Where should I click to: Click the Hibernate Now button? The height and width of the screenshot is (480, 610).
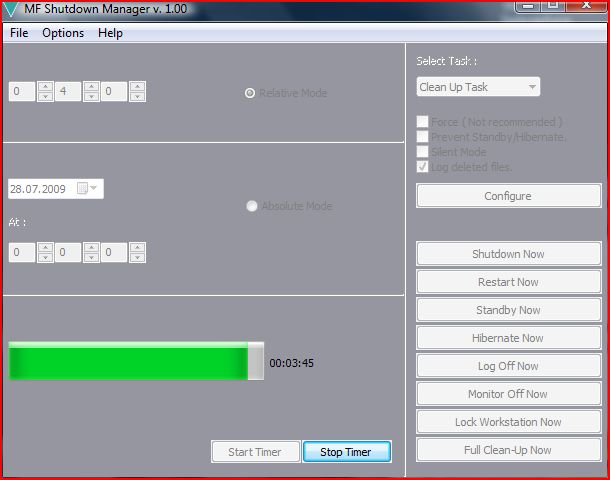tap(508, 338)
